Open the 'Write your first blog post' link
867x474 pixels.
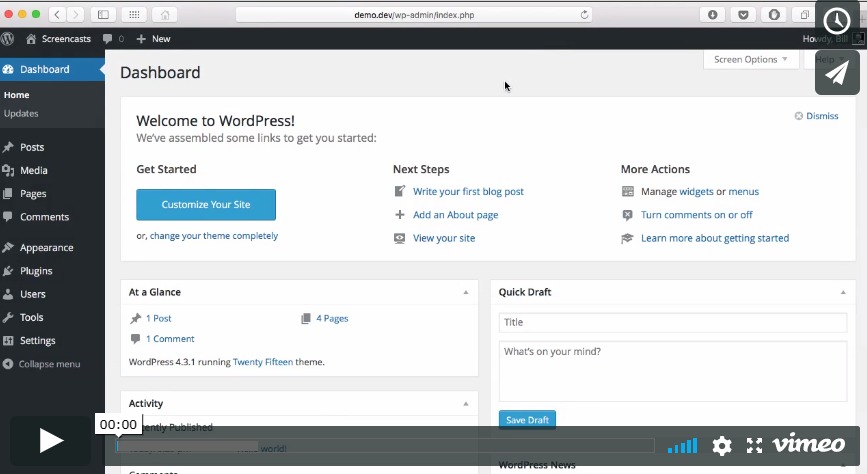[468, 191]
